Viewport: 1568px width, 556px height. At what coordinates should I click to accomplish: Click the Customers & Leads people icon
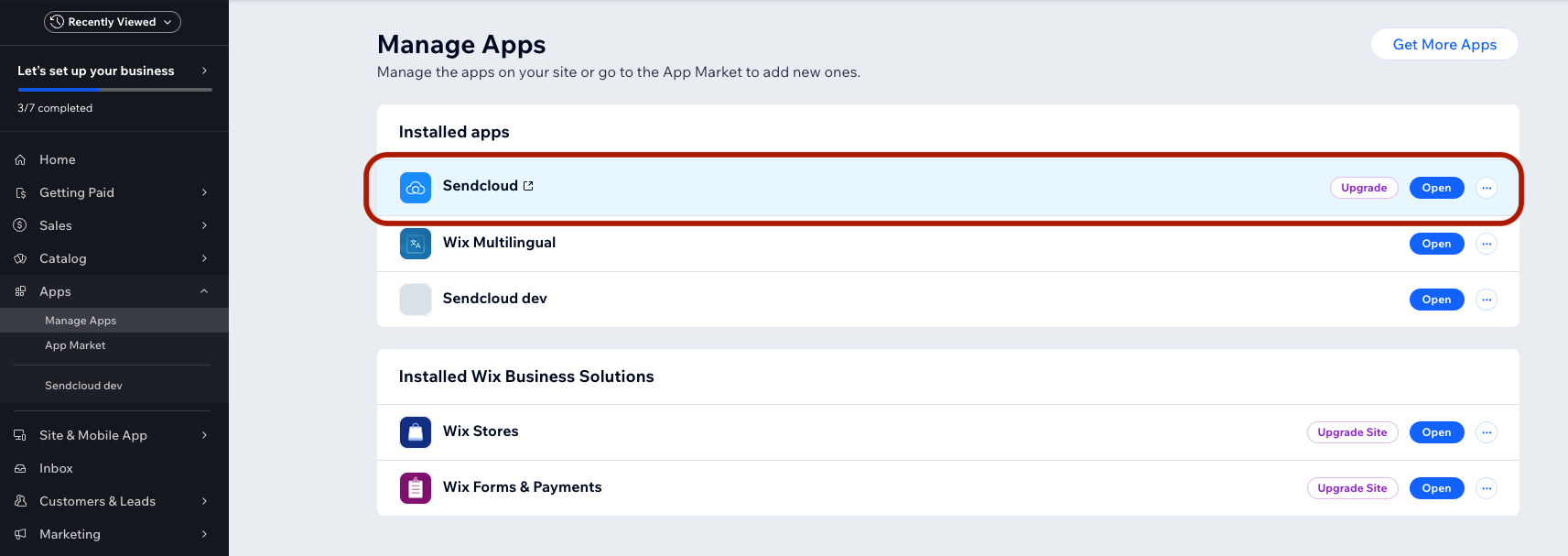coord(20,501)
